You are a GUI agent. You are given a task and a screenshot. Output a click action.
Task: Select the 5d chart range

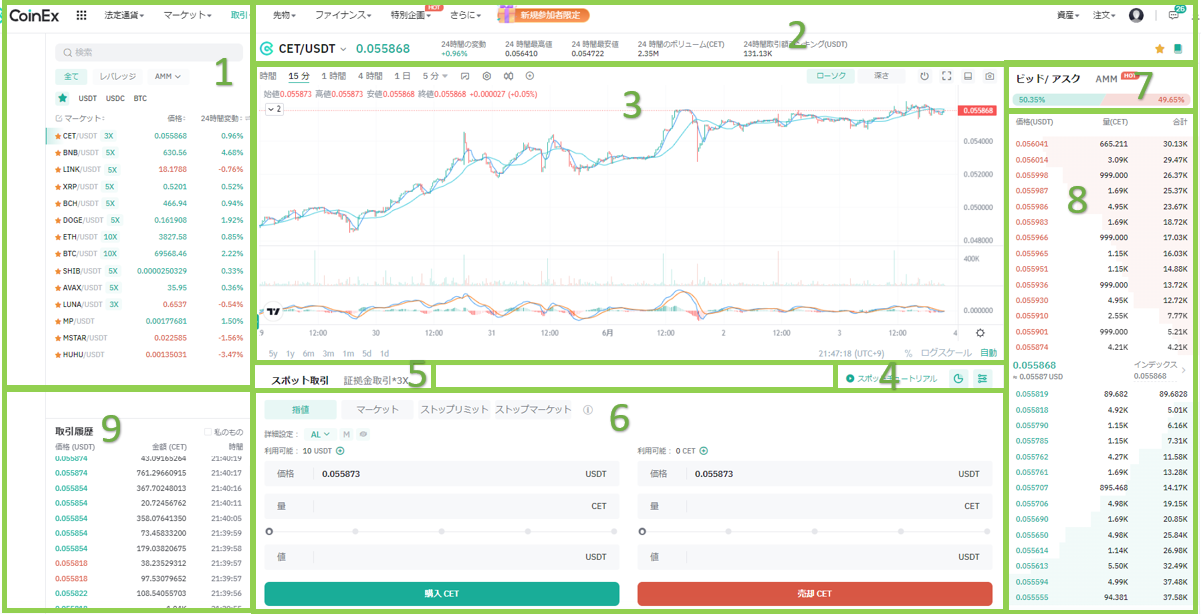point(367,353)
